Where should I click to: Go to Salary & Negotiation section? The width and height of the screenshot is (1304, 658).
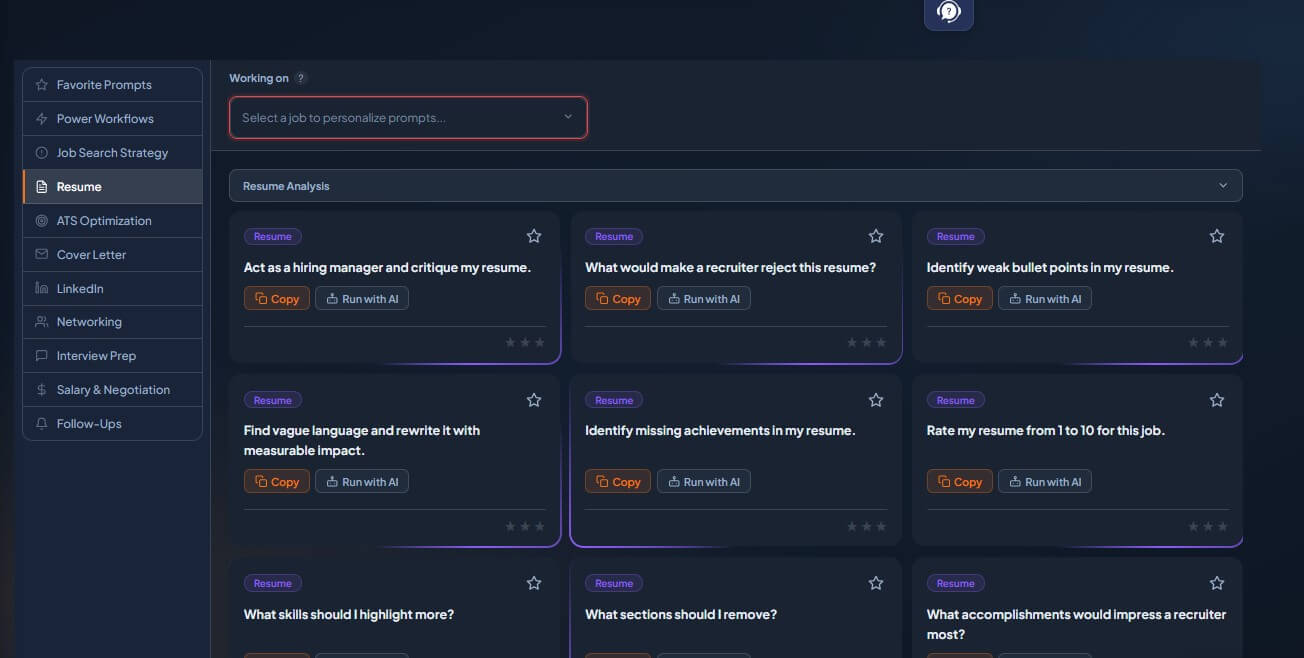tap(112, 390)
